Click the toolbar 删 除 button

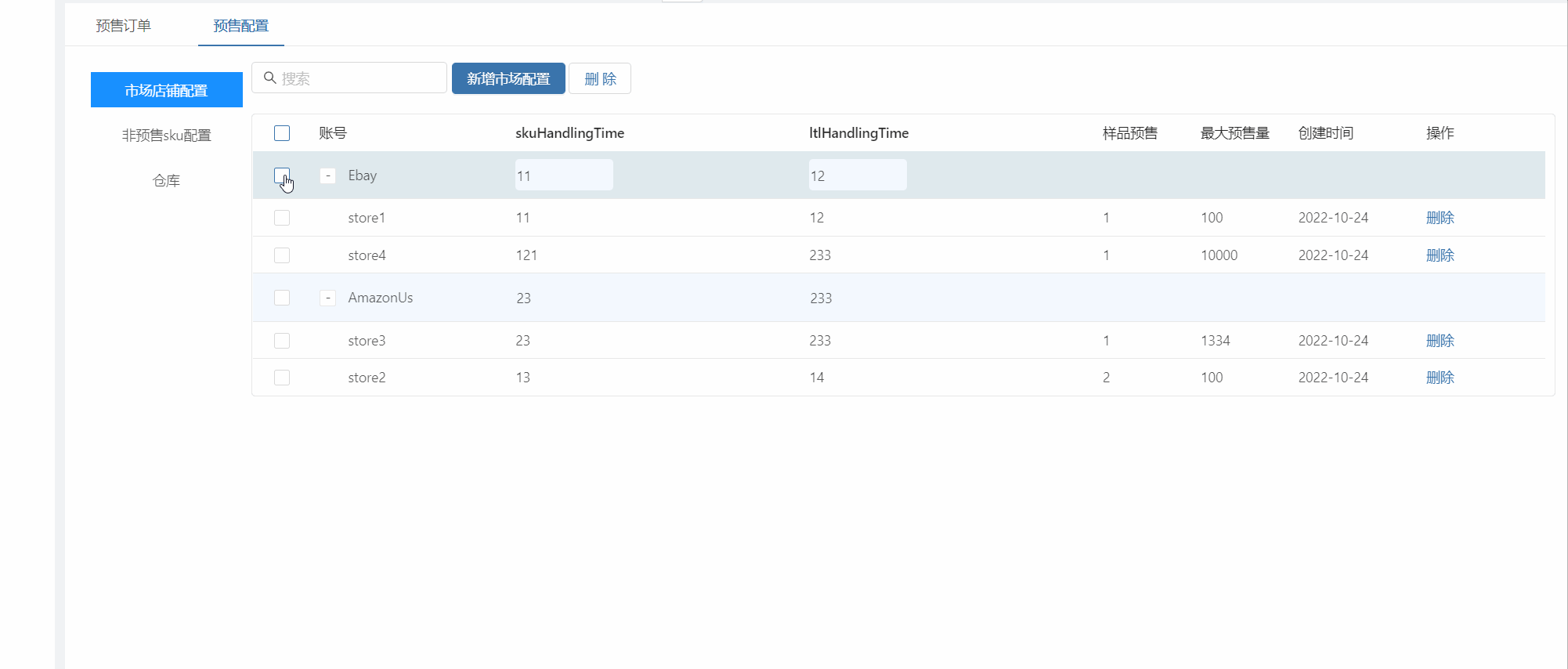[600, 78]
